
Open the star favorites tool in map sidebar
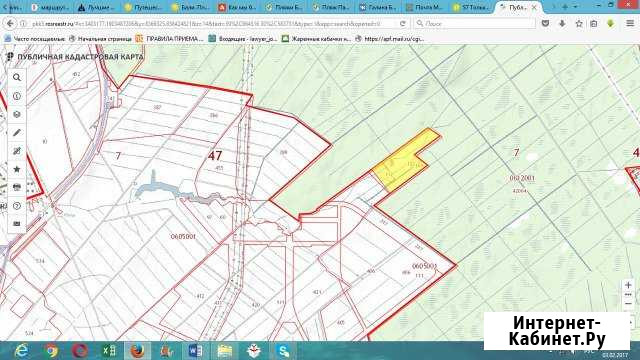[17, 169]
